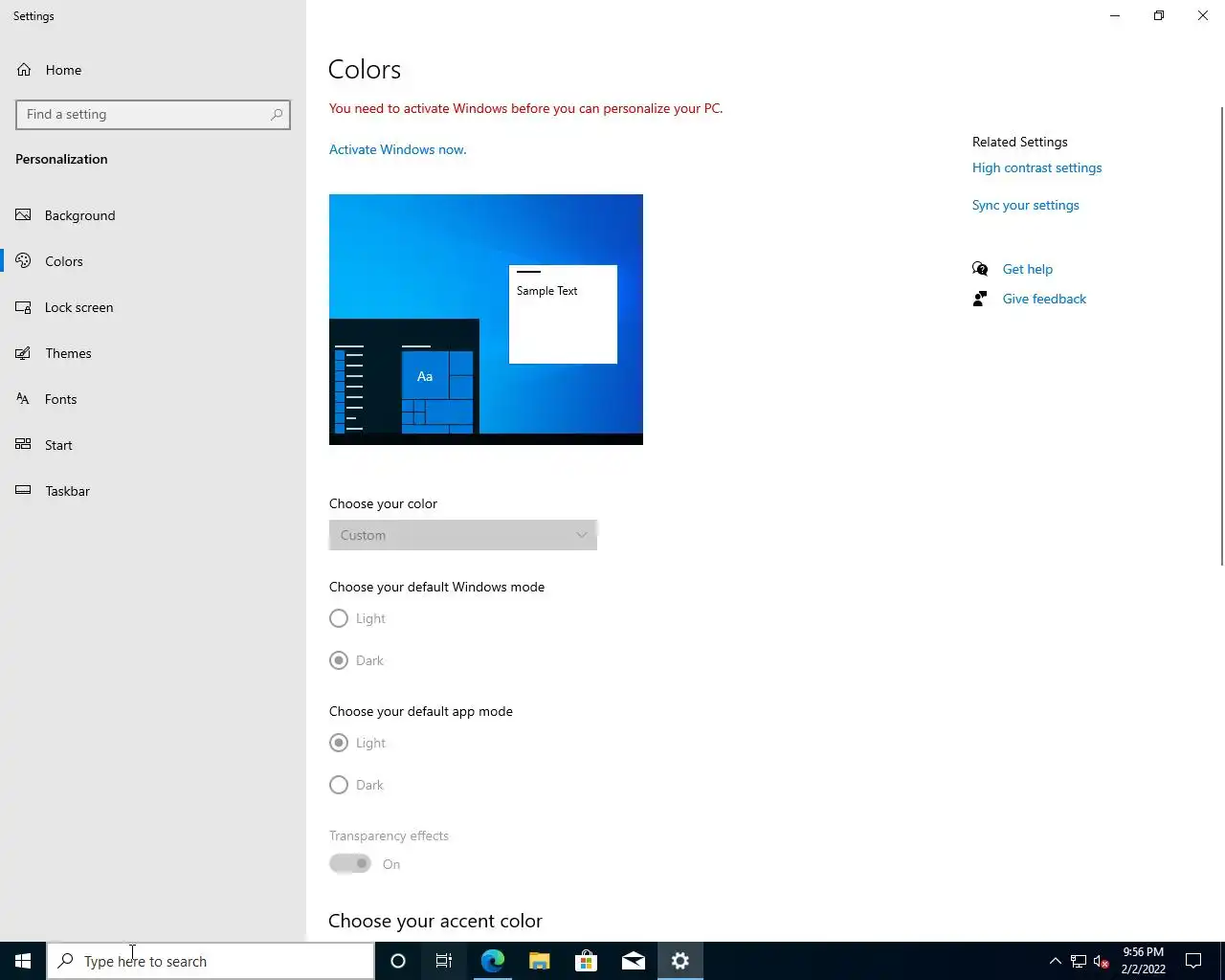The height and width of the screenshot is (980, 1225).
Task: Select Light app mode radio button
Action: (339, 743)
